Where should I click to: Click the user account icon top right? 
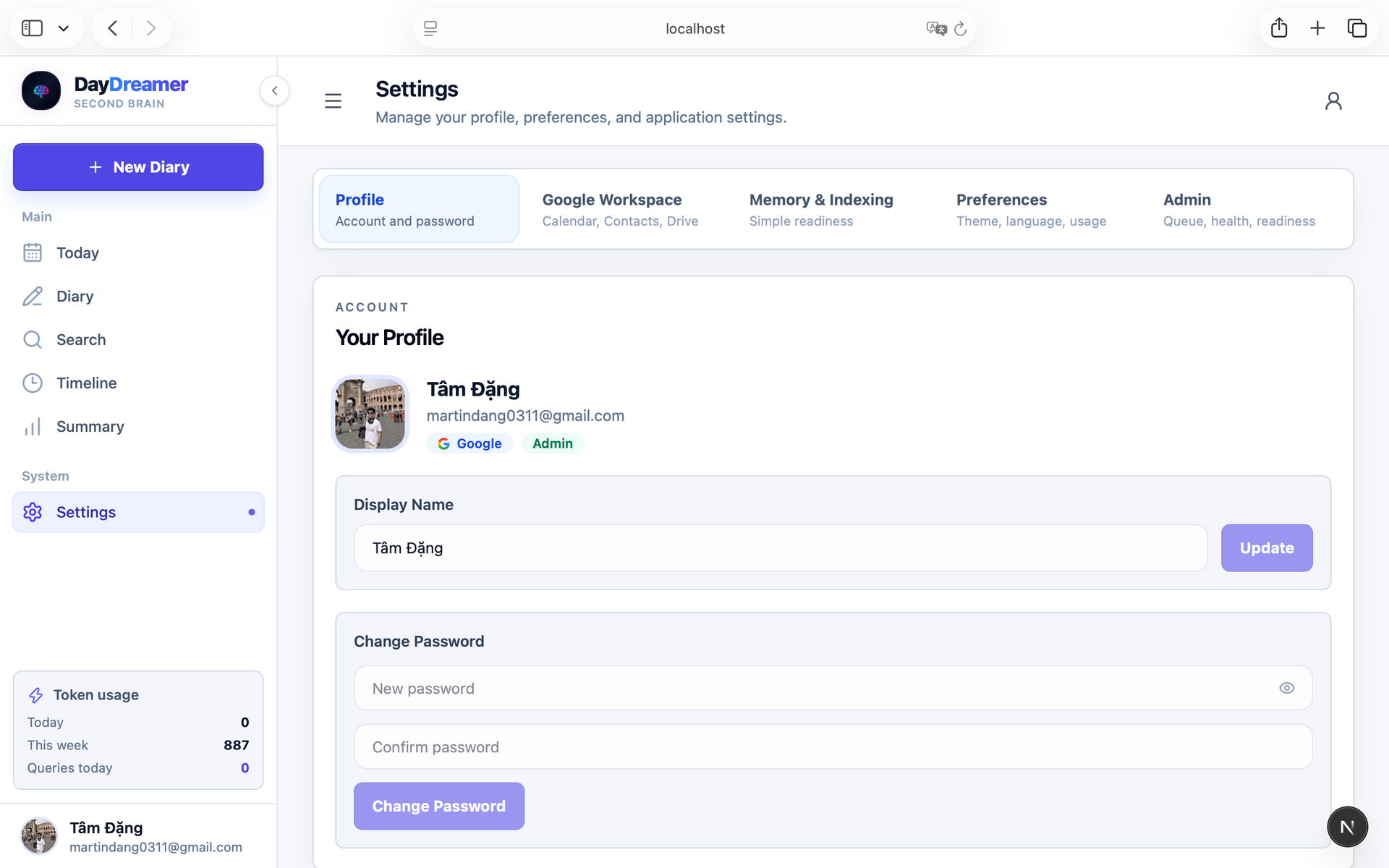(x=1333, y=101)
